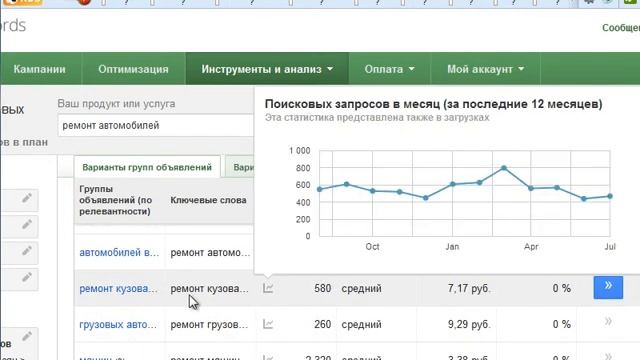
Task: Click the trend chart icon in грузовых авто row
Action: click(x=268, y=324)
